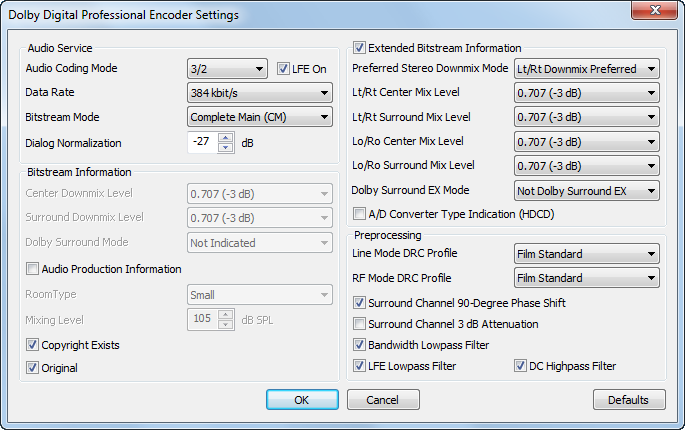This screenshot has width=685, height=430.
Task: Click the Mixing Level up arrow
Action: pyautogui.click(x=225, y=314)
